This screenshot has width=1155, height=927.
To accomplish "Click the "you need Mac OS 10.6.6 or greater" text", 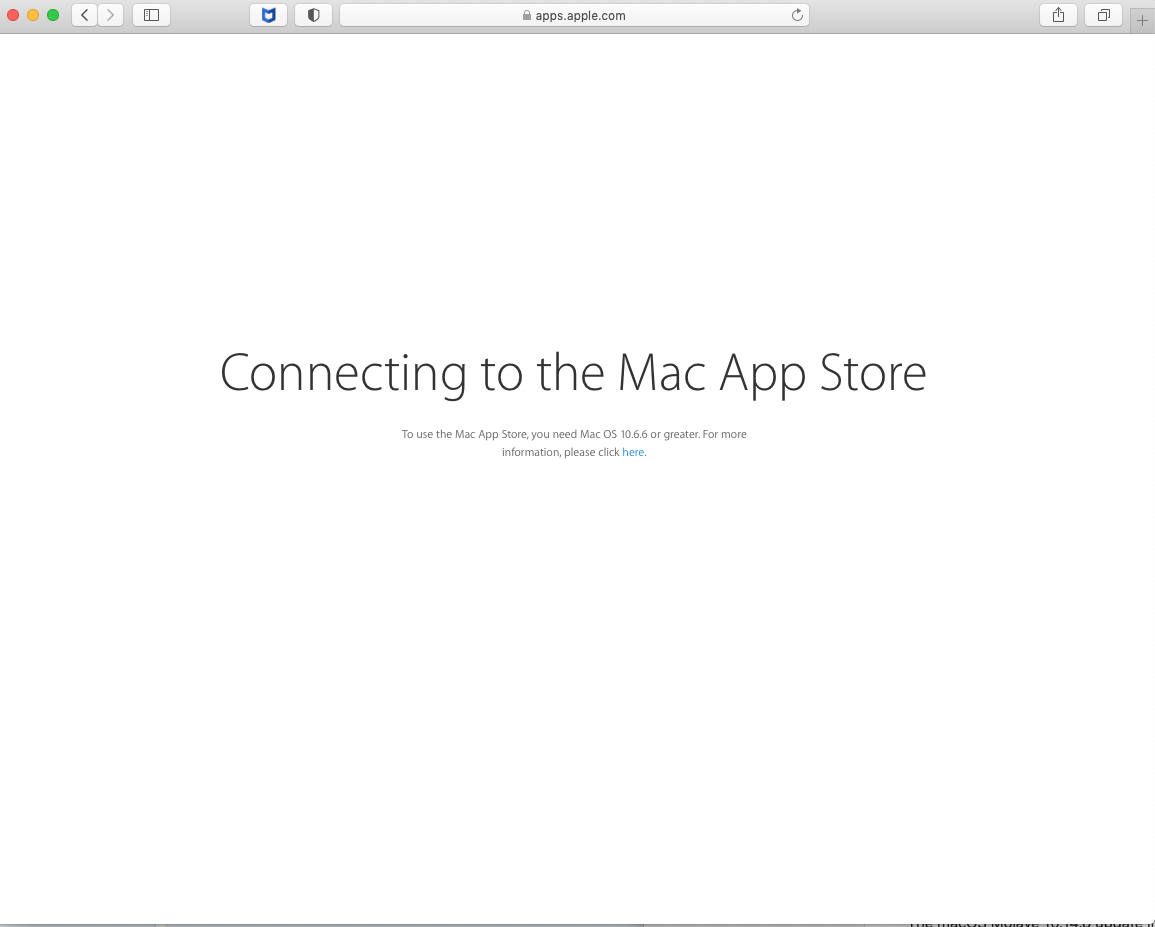I will pyautogui.click(x=615, y=435).
